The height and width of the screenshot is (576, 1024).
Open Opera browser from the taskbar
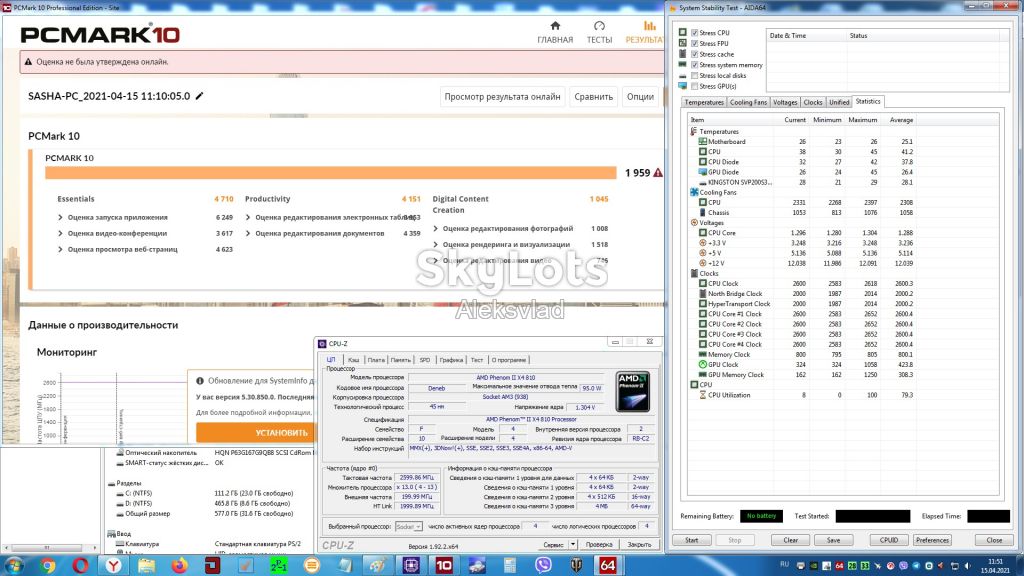coord(80,565)
